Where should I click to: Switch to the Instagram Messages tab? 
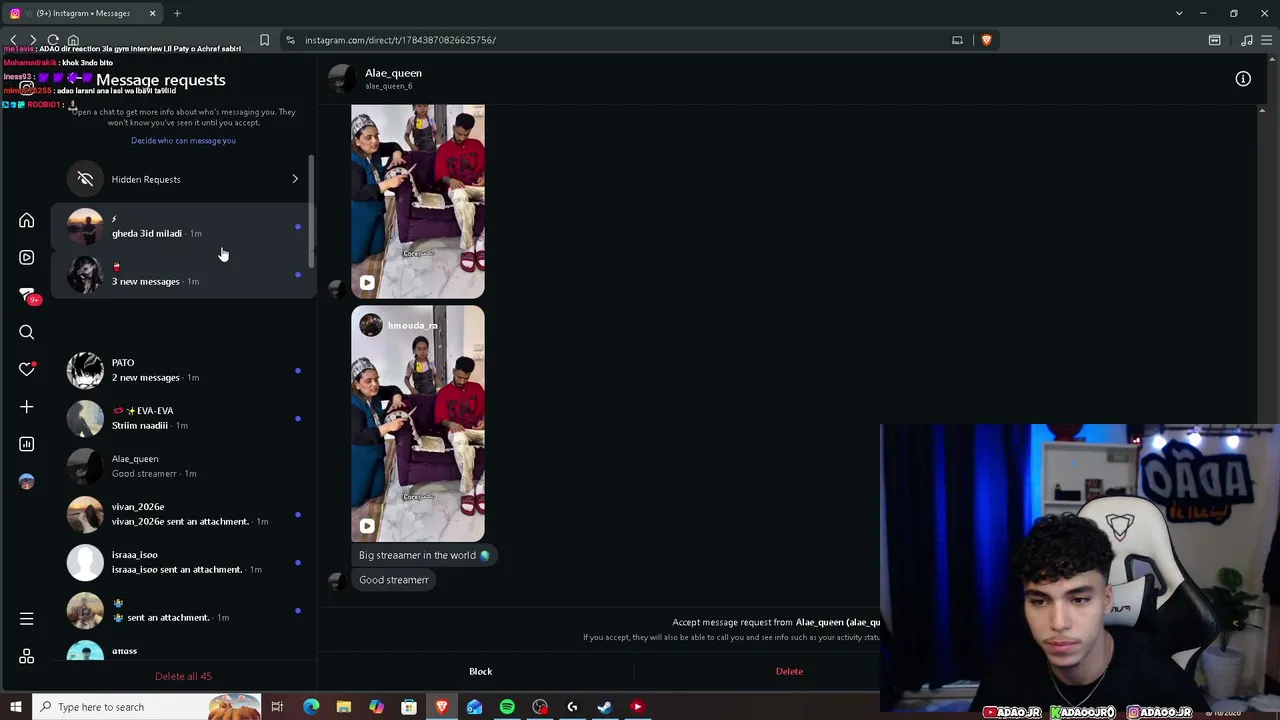tap(84, 13)
